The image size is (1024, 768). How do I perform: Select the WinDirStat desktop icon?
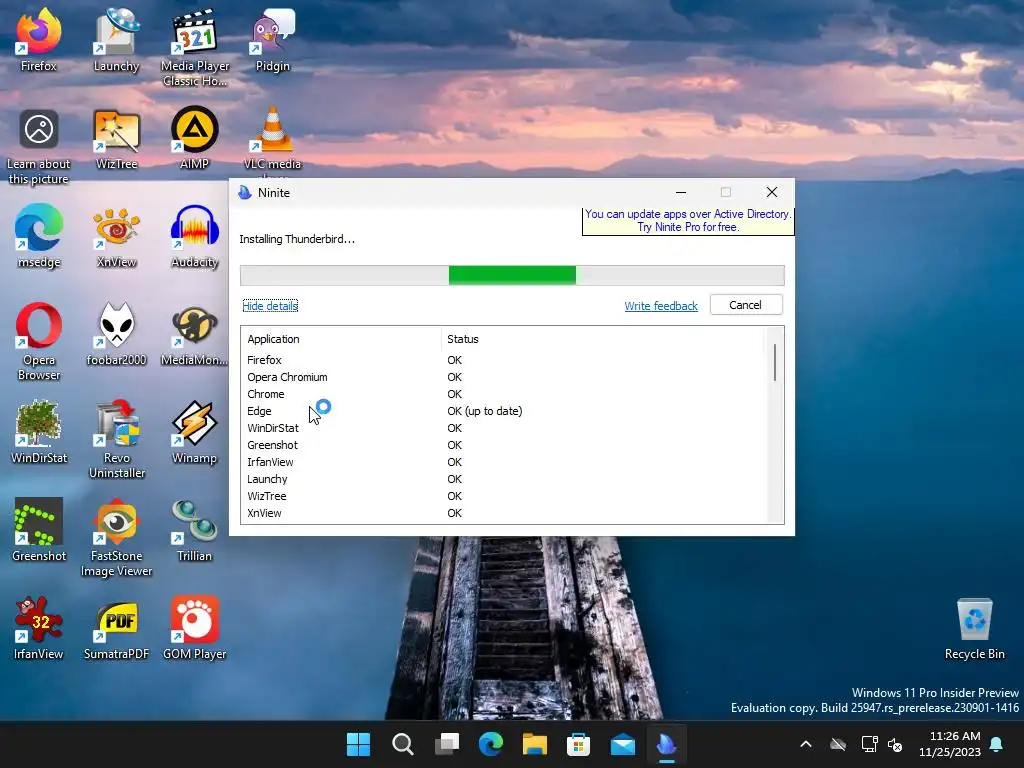(x=39, y=432)
